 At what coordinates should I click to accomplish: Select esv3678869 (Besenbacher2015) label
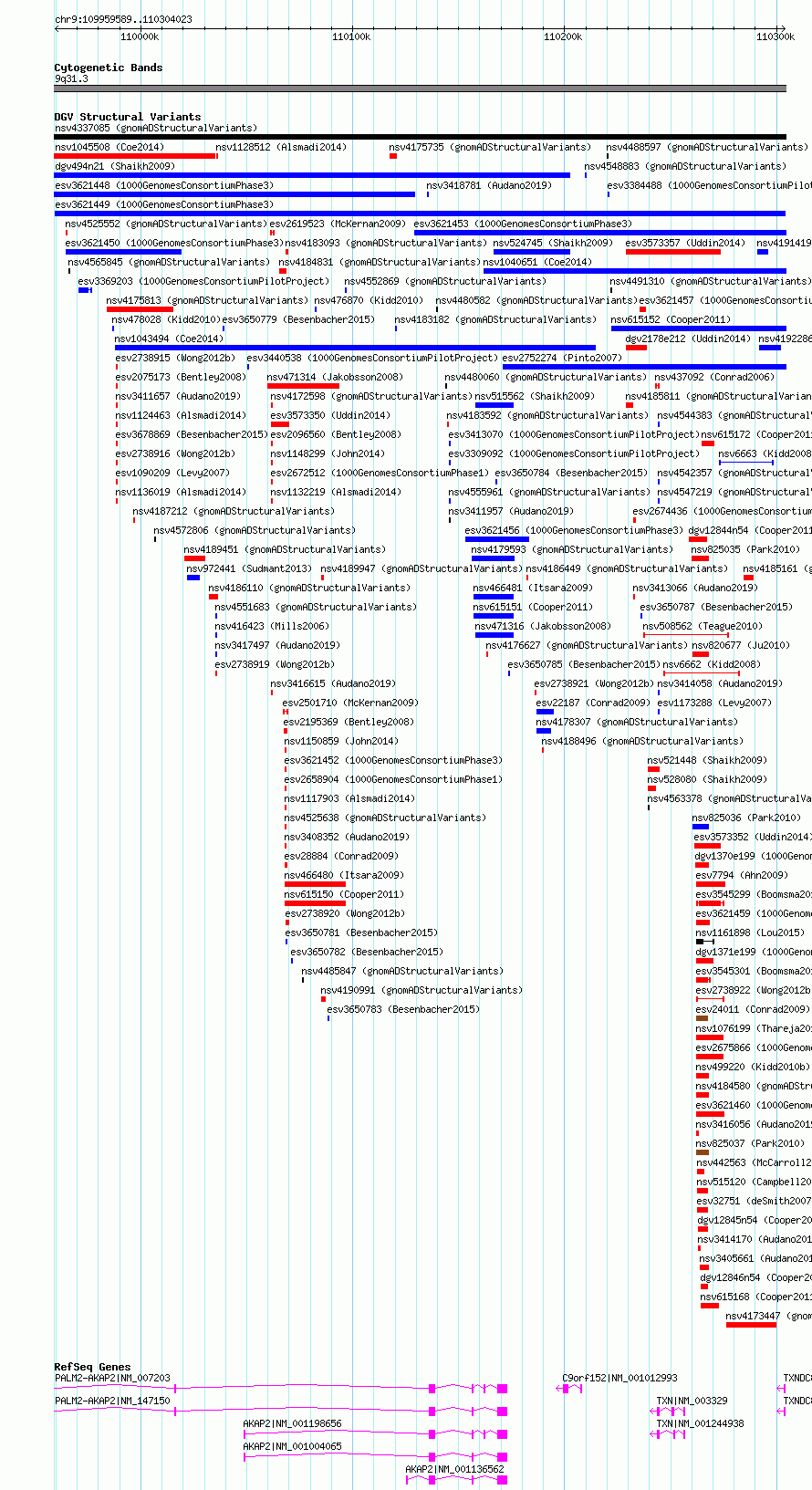click(x=192, y=434)
